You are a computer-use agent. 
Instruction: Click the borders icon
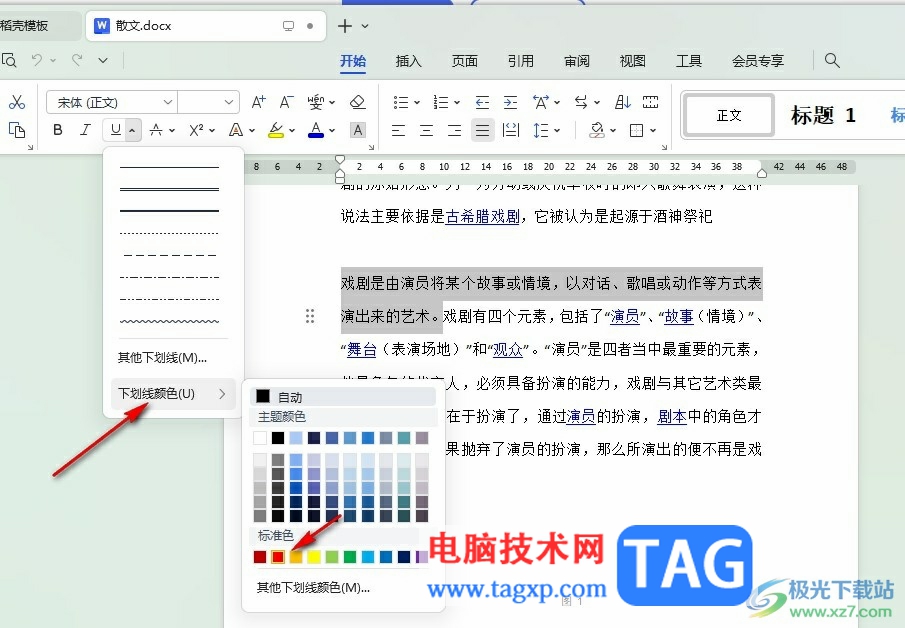tap(637, 130)
